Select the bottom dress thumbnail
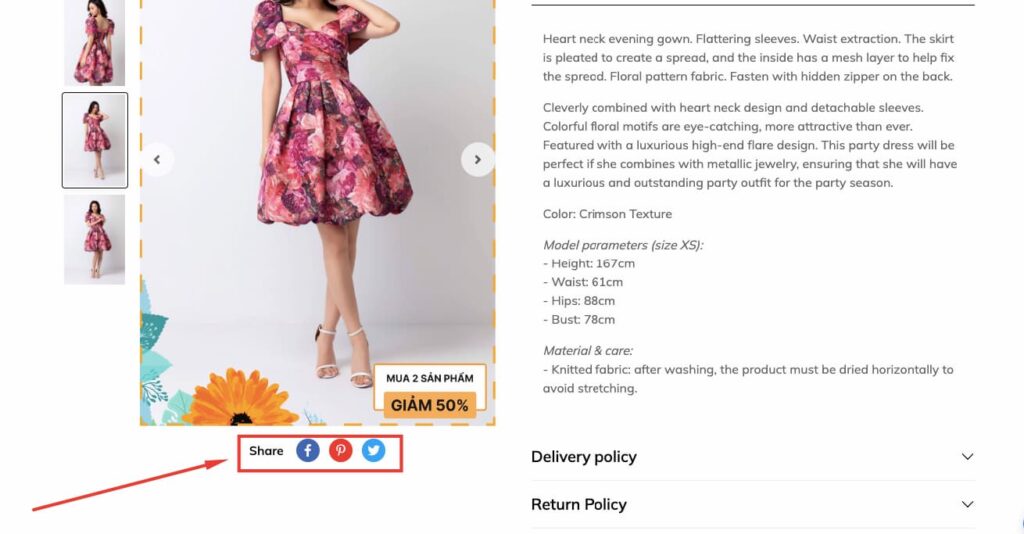Image resolution: width=1024 pixels, height=534 pixels. pos(95,240)
